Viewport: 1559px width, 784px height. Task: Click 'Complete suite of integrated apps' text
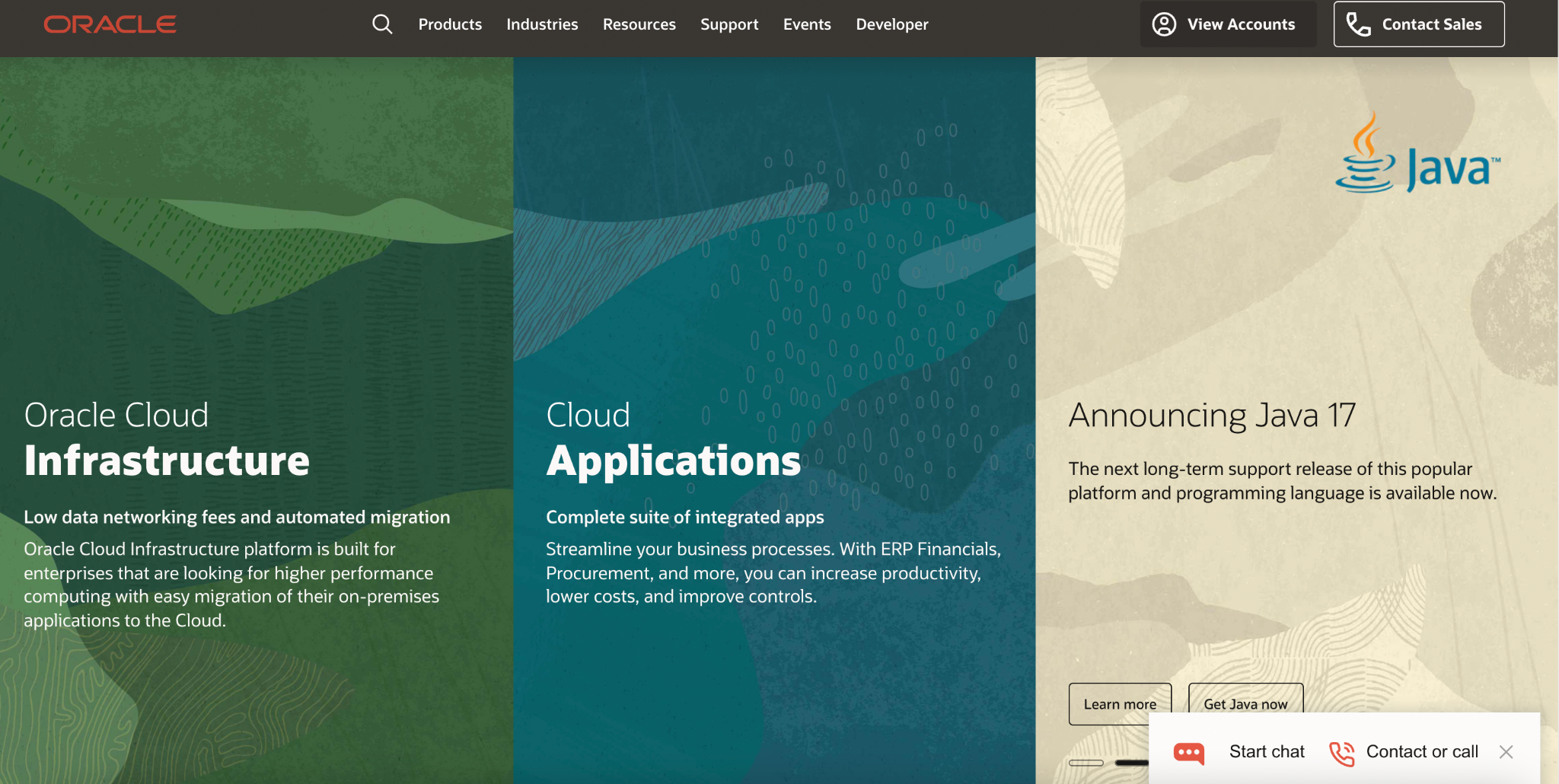(x=685, y=518)
